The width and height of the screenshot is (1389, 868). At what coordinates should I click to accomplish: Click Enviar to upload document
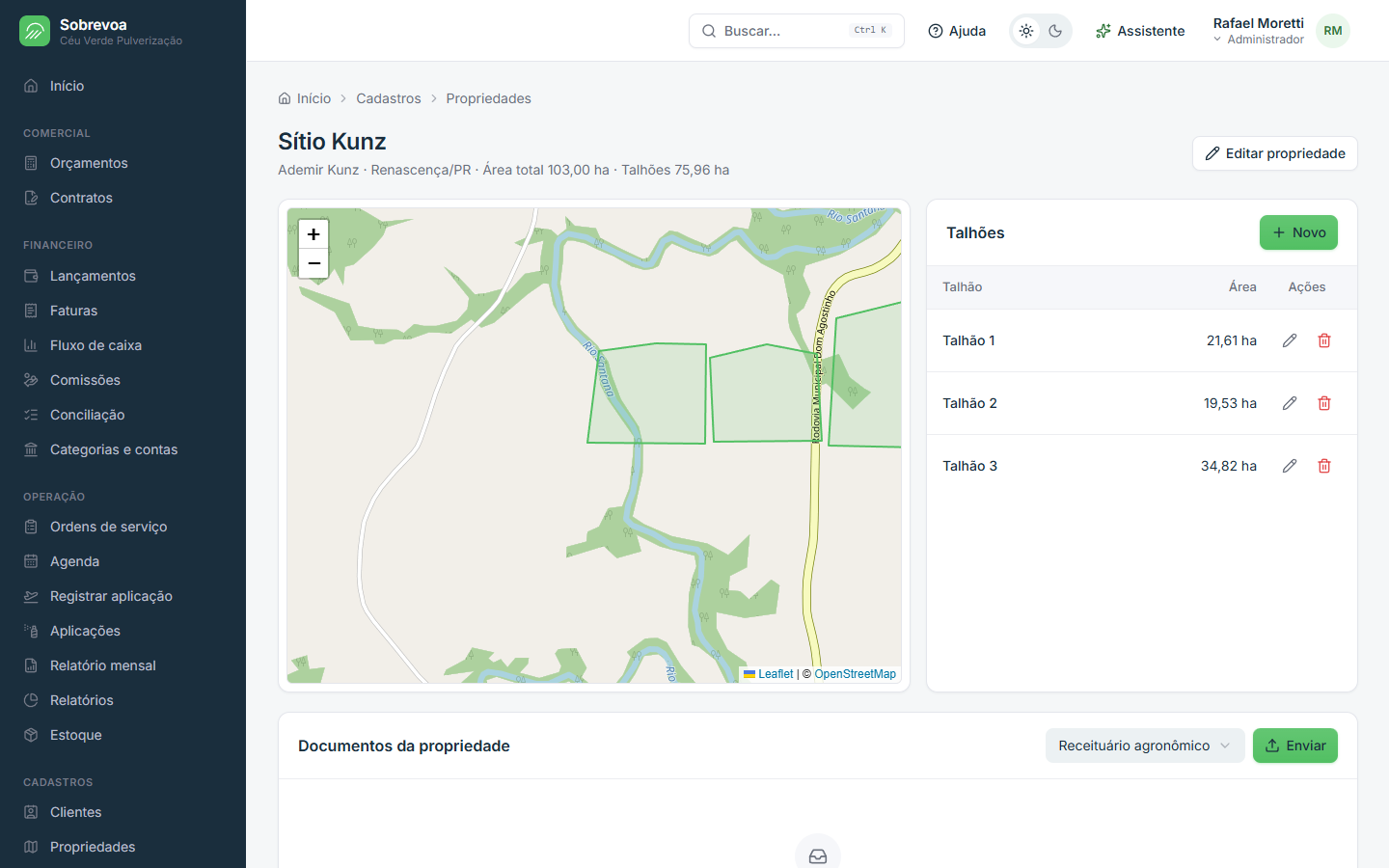pos(1295,746)
